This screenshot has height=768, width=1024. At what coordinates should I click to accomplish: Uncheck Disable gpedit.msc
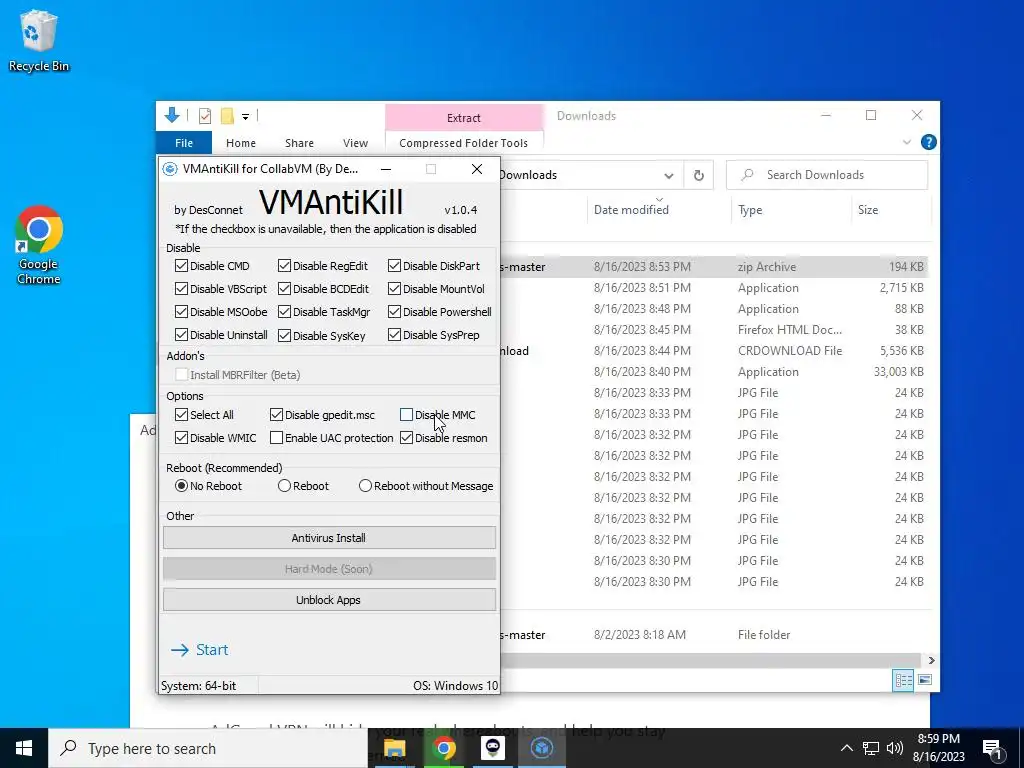click(x=276, y=415)
